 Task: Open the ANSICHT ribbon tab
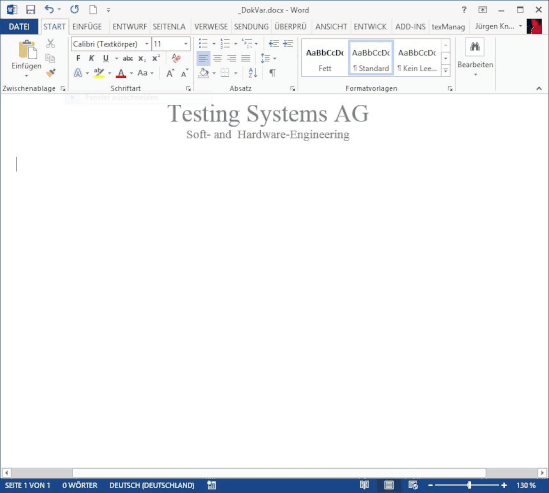[x=331, y=27]
